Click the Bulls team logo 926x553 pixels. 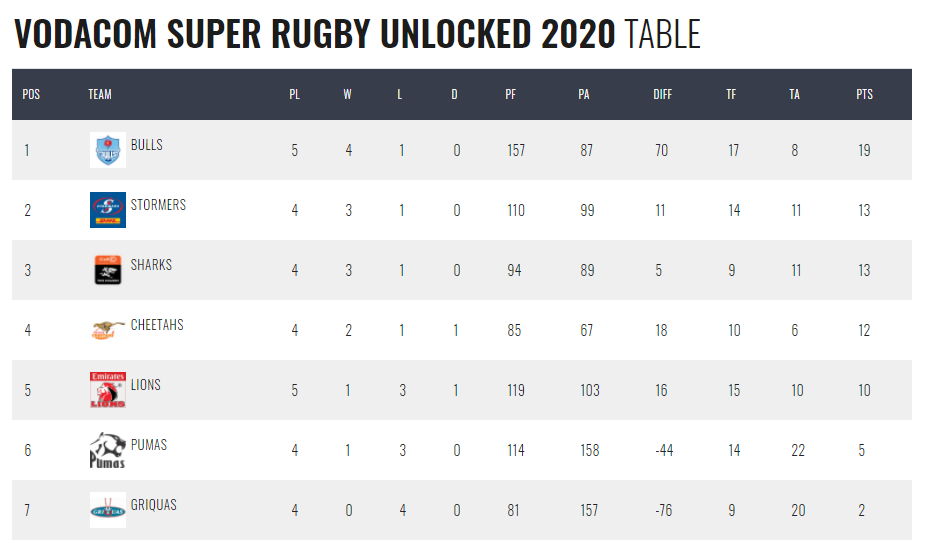point(107,150)
